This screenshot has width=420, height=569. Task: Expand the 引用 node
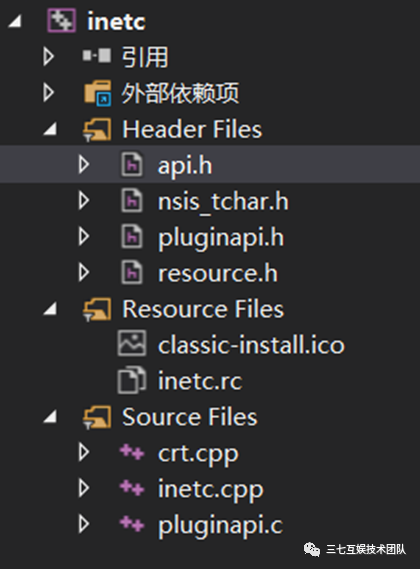click(x=49, y=56)
